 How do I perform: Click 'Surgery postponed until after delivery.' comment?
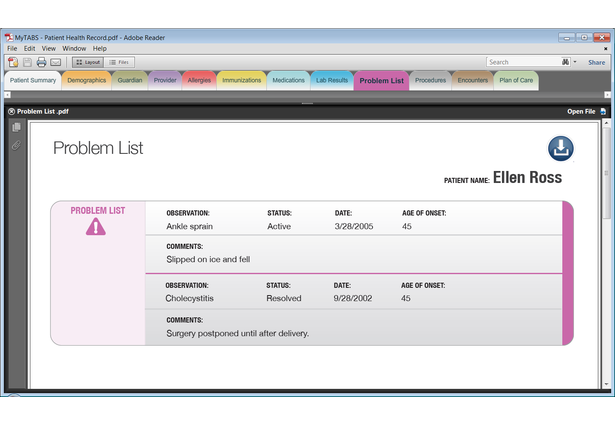tap(237, 333)
